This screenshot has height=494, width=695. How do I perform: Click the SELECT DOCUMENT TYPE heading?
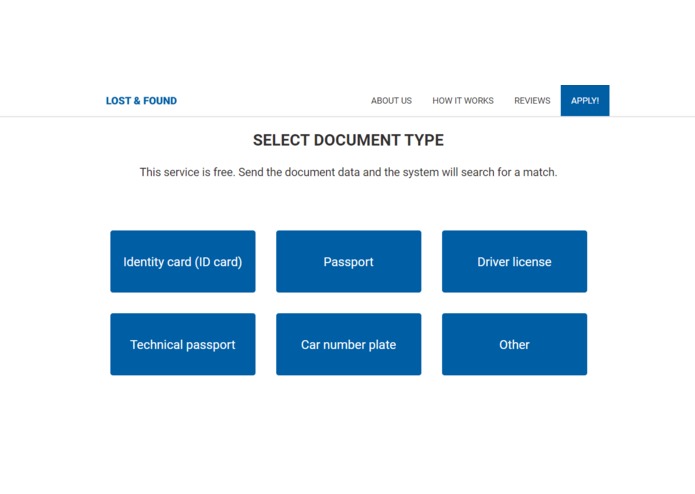[348, 140]
